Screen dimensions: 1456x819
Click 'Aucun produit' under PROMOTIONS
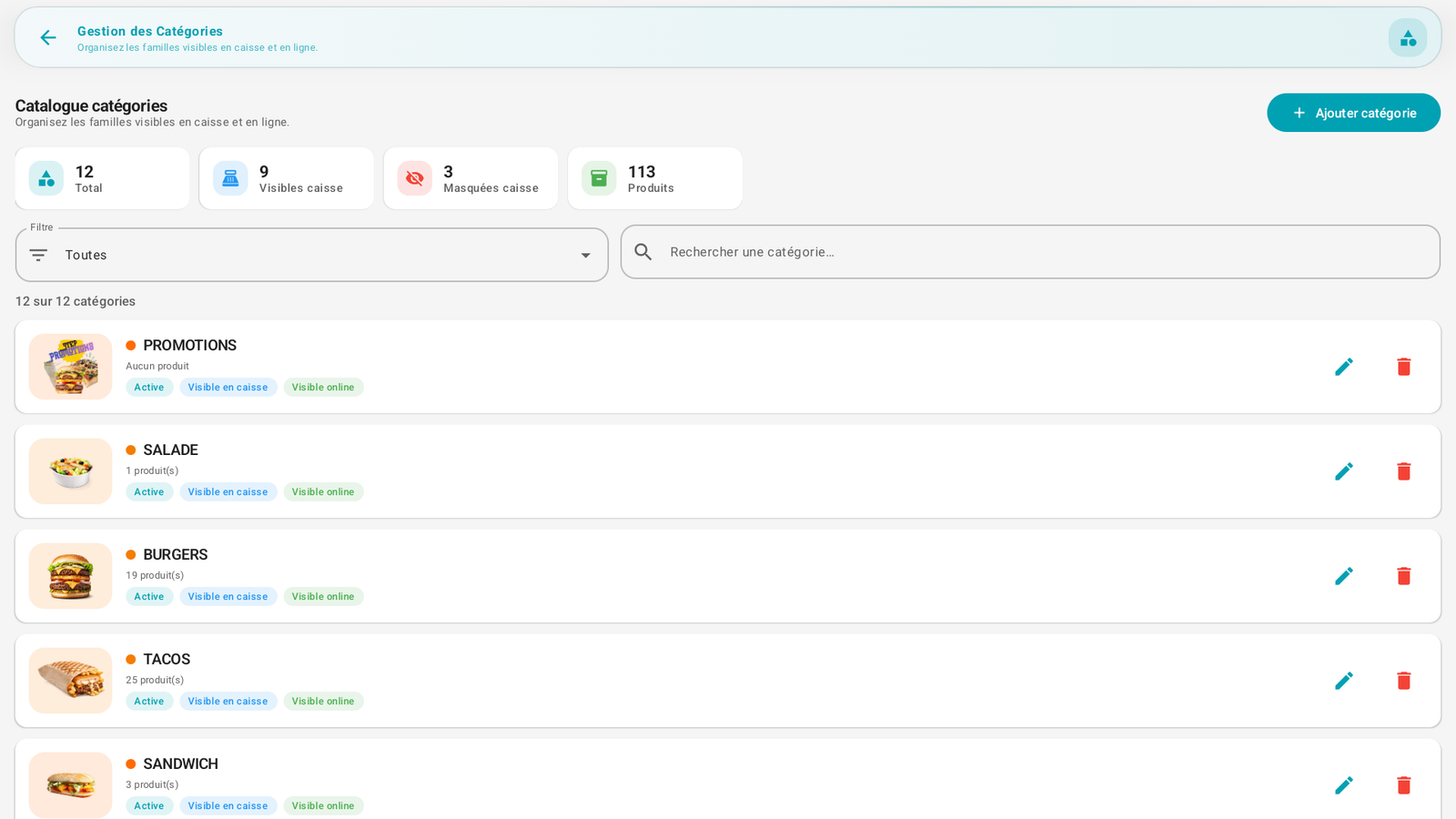coord(157,367)
